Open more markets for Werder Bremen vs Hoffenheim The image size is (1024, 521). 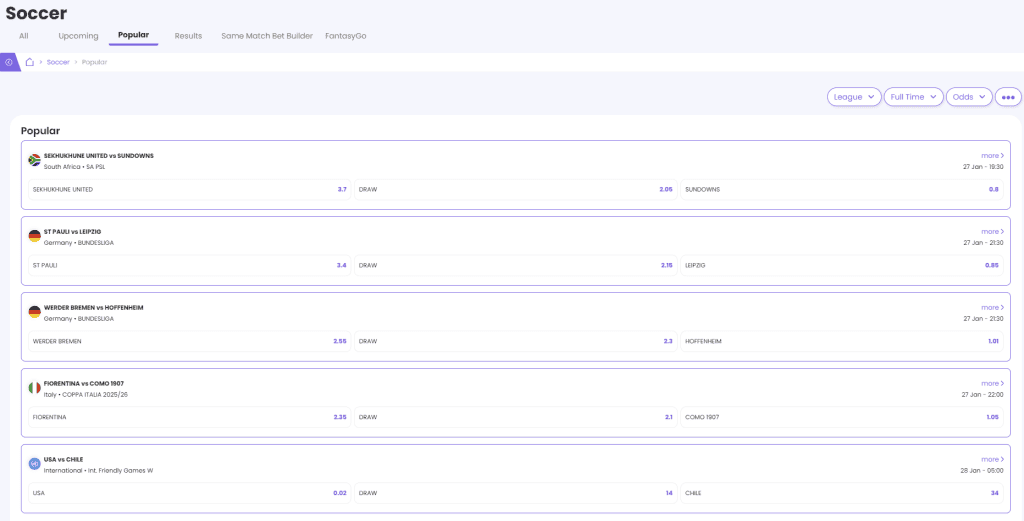pyautogui.click(x=992, y=307)
